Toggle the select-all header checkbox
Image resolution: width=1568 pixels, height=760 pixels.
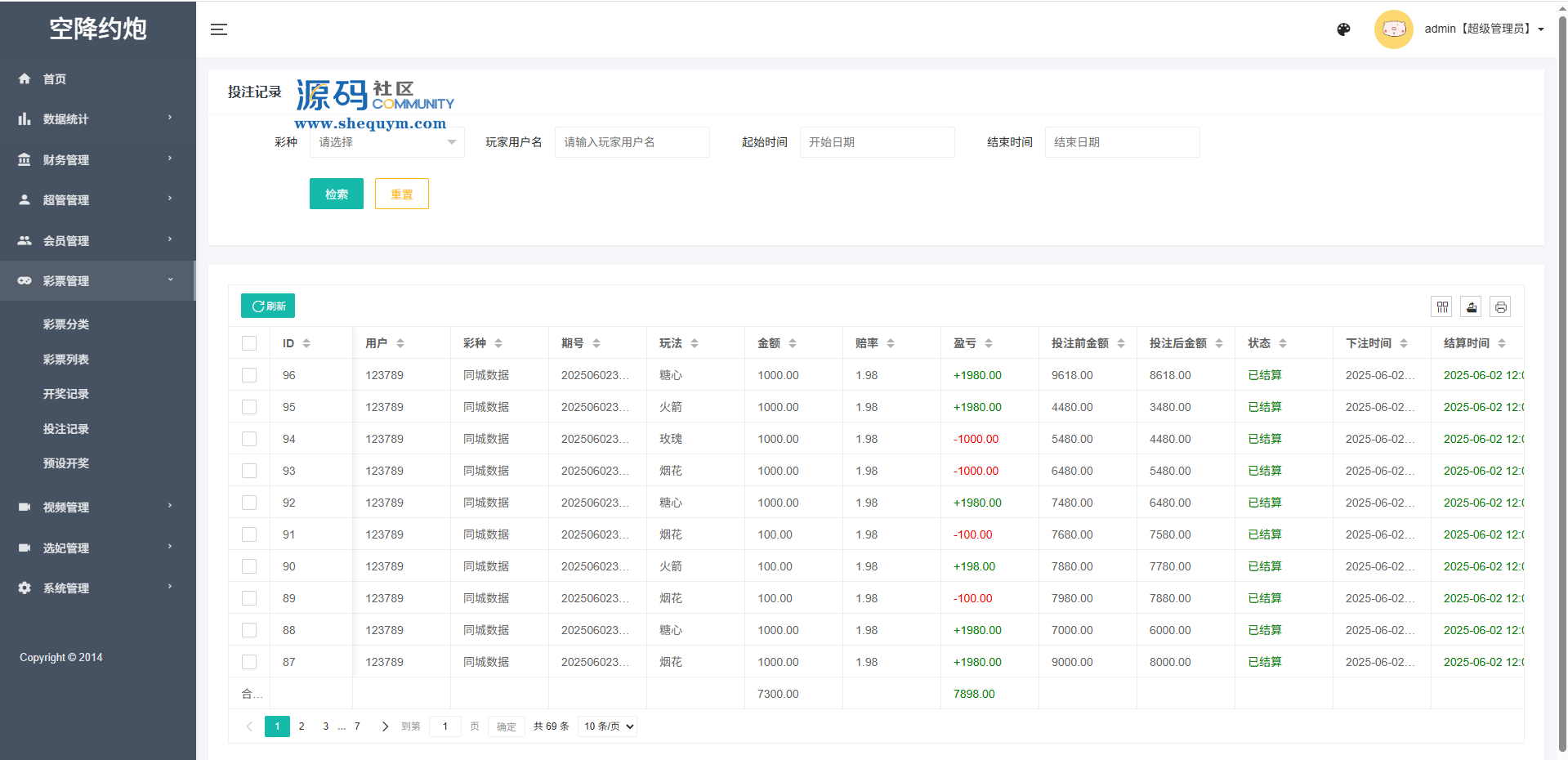click(249, 343)
